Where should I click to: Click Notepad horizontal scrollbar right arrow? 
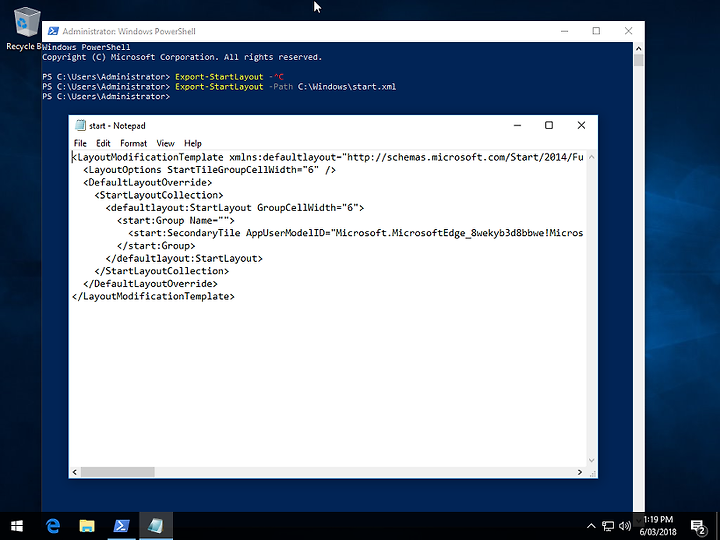[x=579, y=472]
